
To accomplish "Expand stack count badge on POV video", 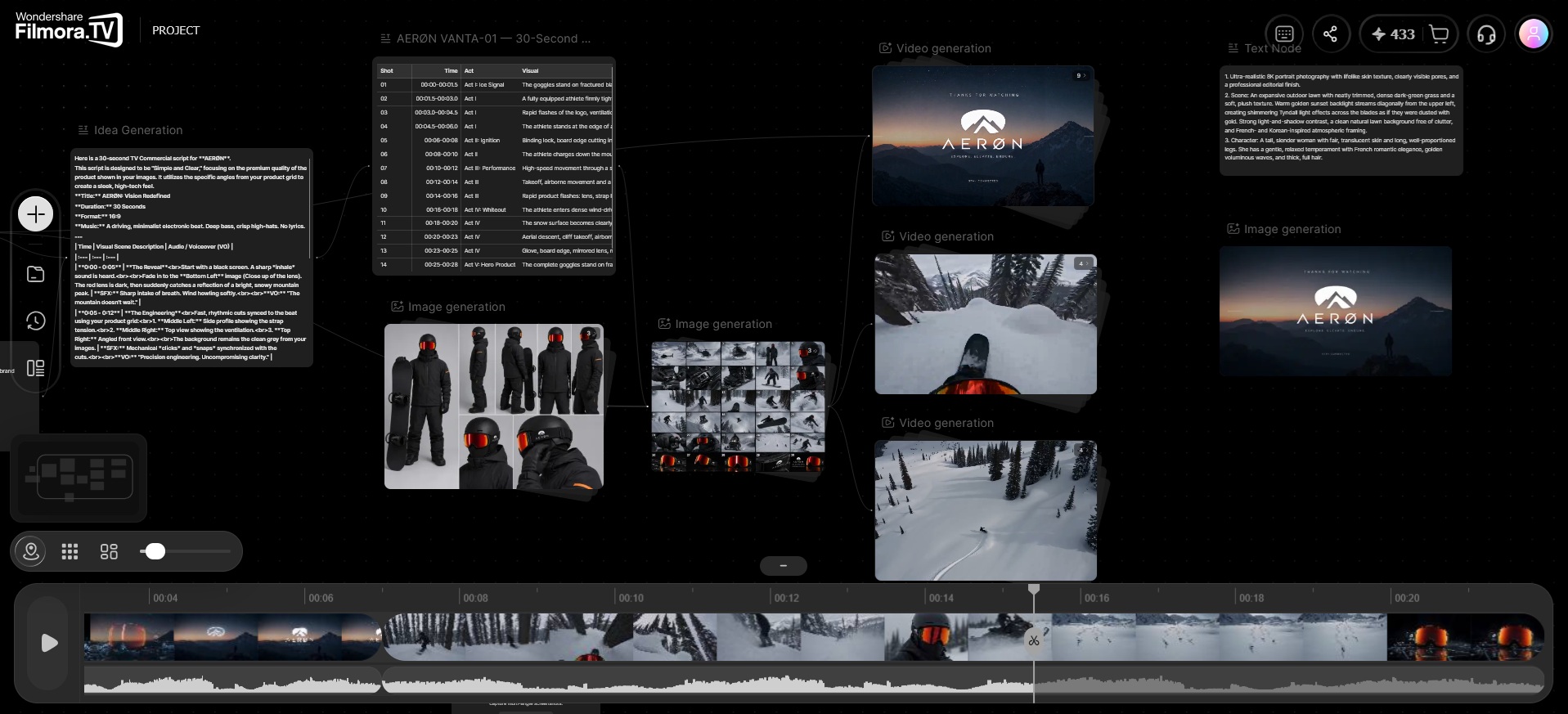I will [x=1083, y=263].
